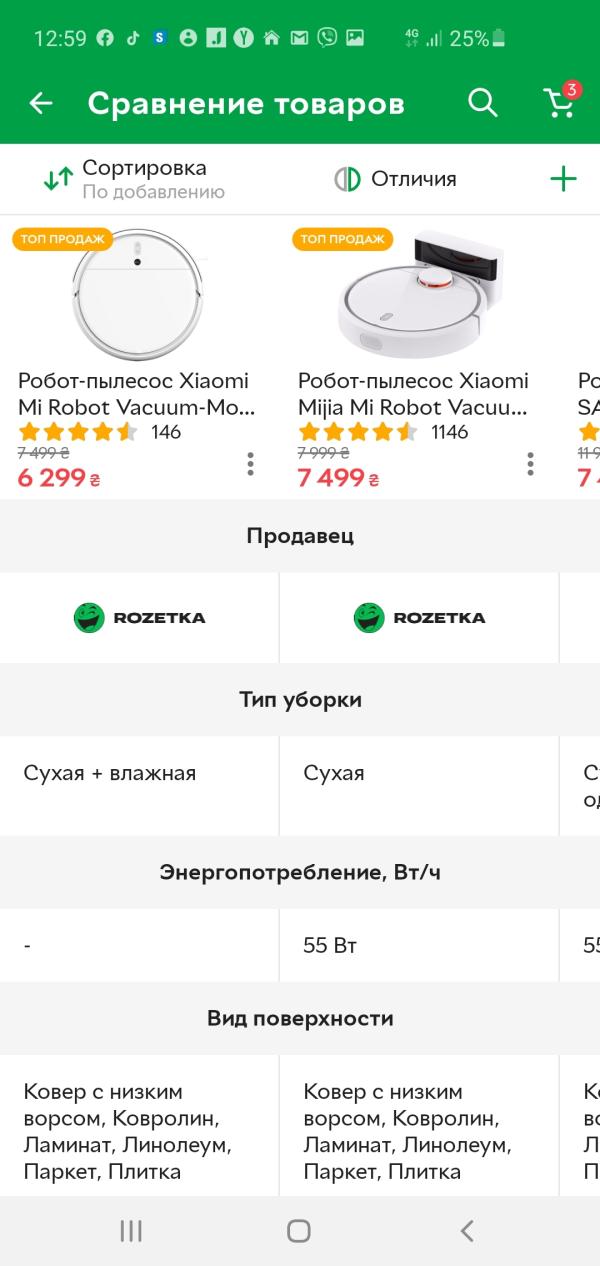Tap Android home navigation button
The width and height of the screenshot is (600, 1266).
tap(298, 1231)
